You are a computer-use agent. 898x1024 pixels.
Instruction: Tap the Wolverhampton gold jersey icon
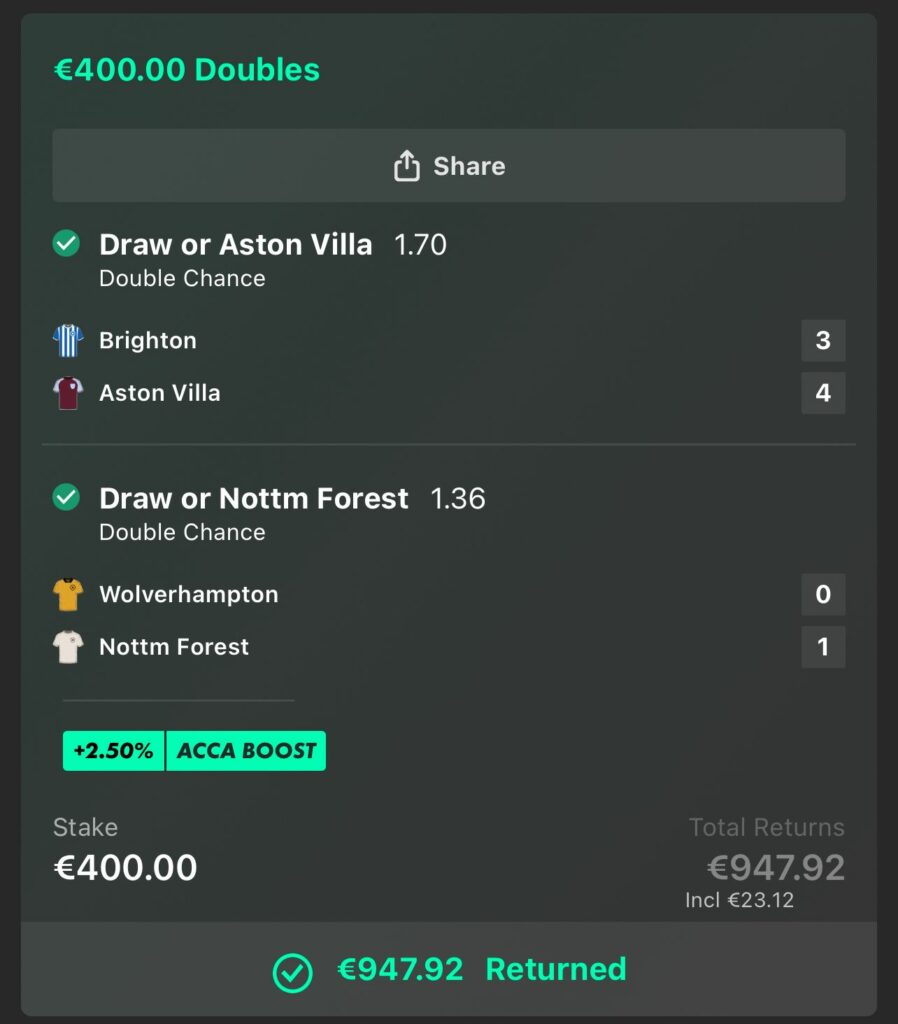68,595
